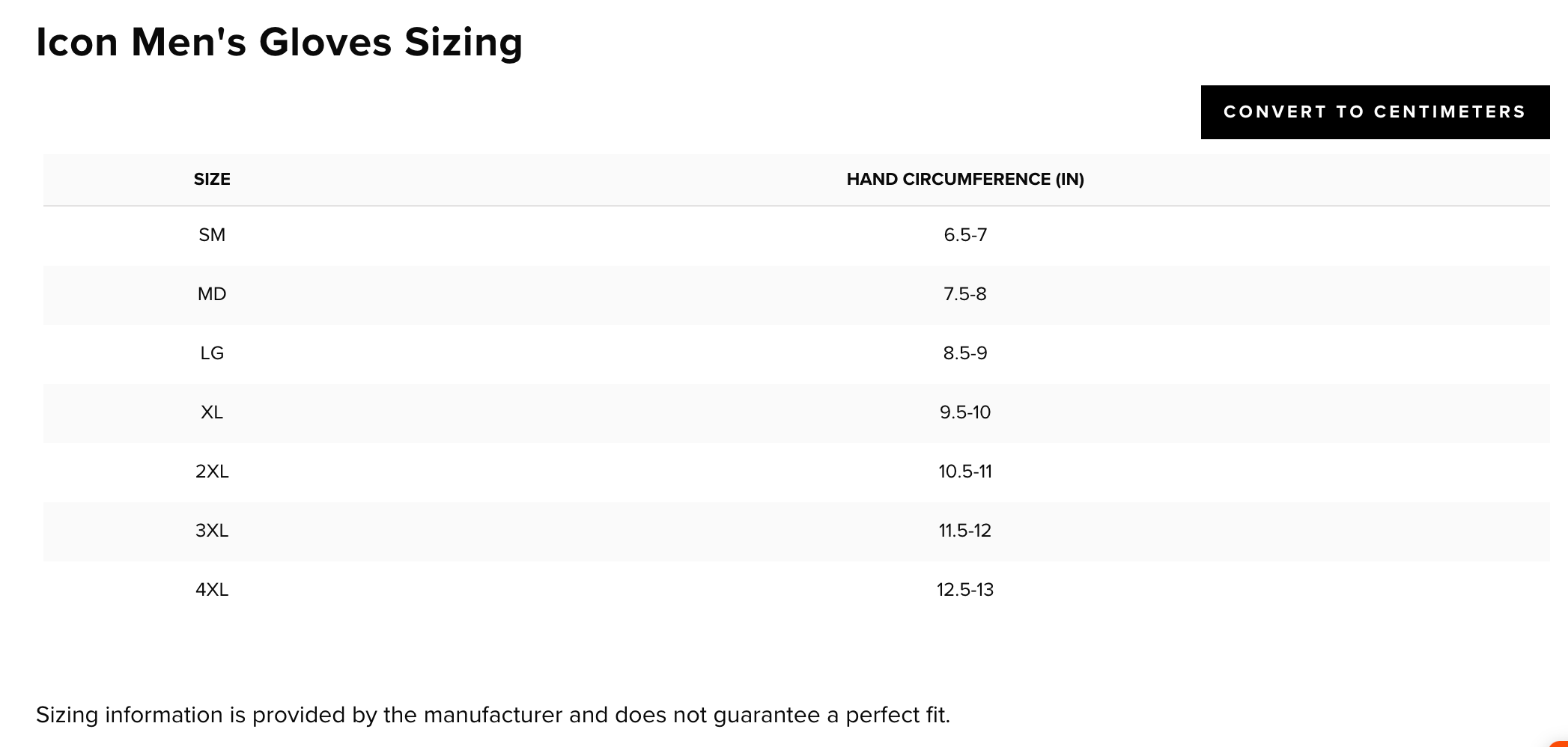Click the SM size cell
Screen dimensions: 1568x747
tap(212, 235)
